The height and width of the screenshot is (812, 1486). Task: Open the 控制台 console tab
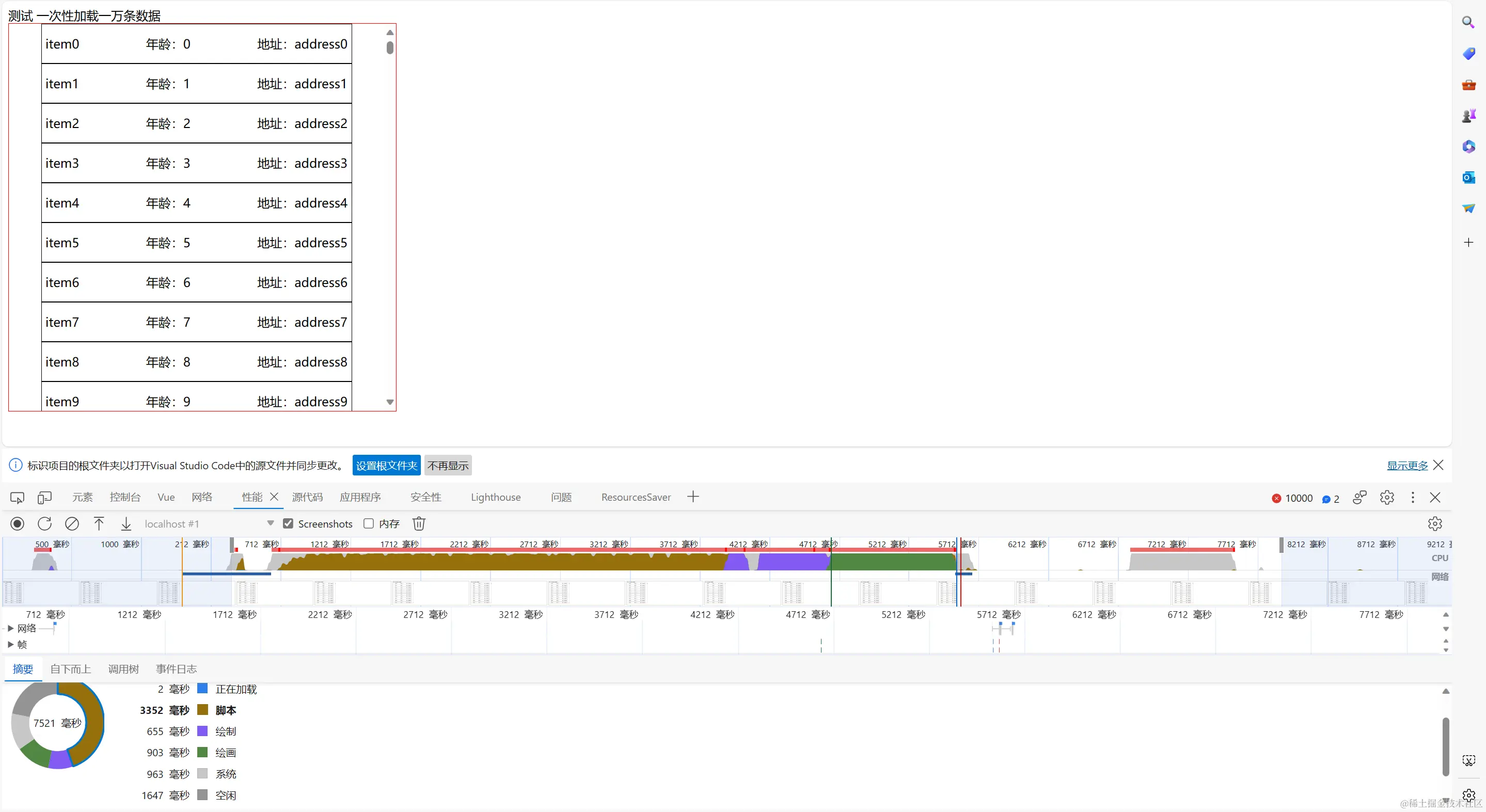pos(124,497)
